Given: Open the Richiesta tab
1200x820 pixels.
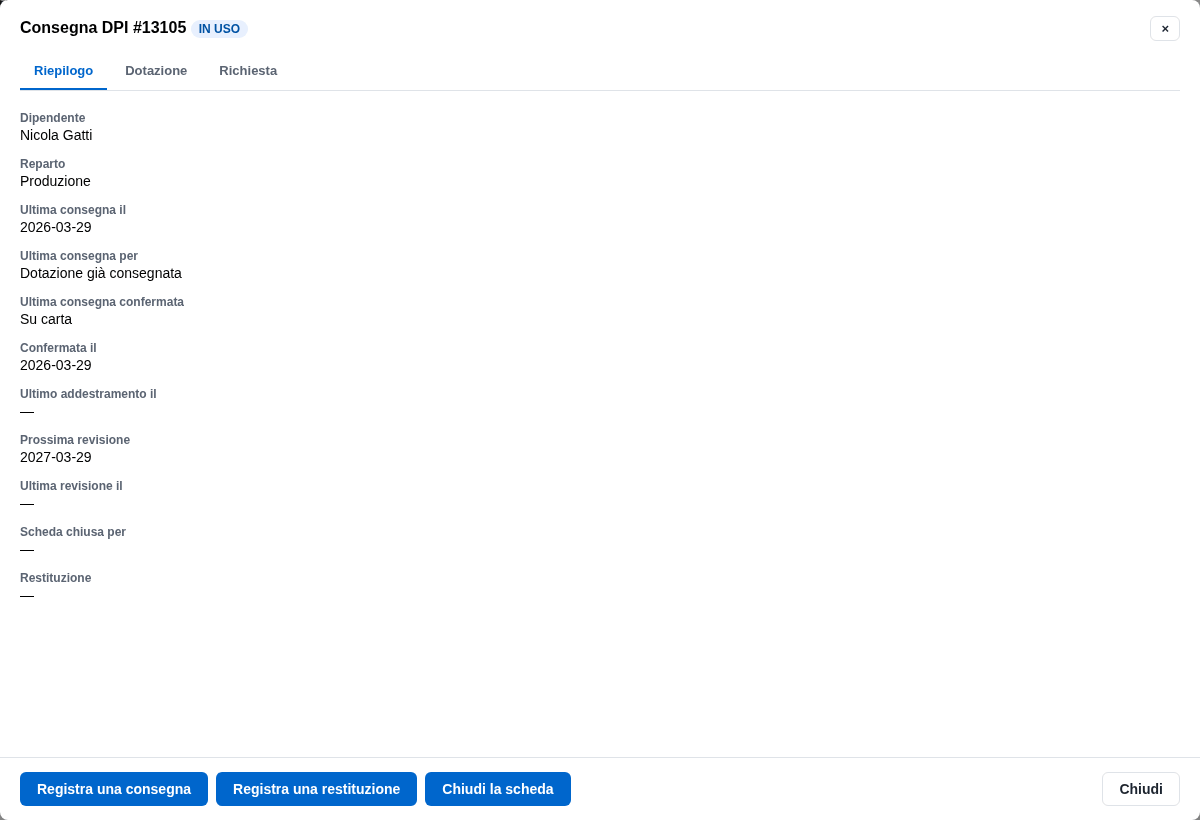Looking at the screenshot, I should (x=248, y=71).
